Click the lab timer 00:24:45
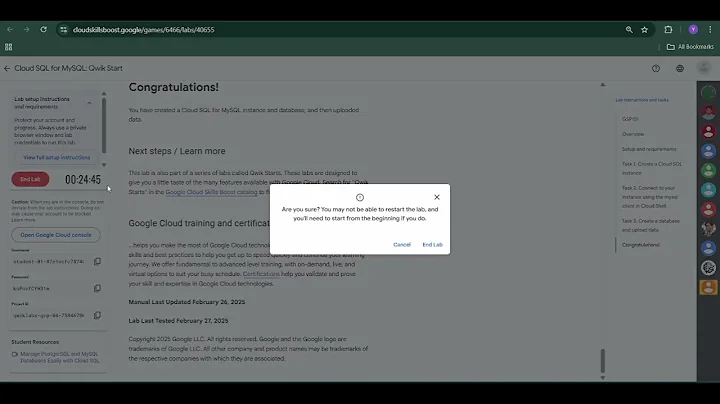Viewport: 720px width, 404px height. coord(83,180)
